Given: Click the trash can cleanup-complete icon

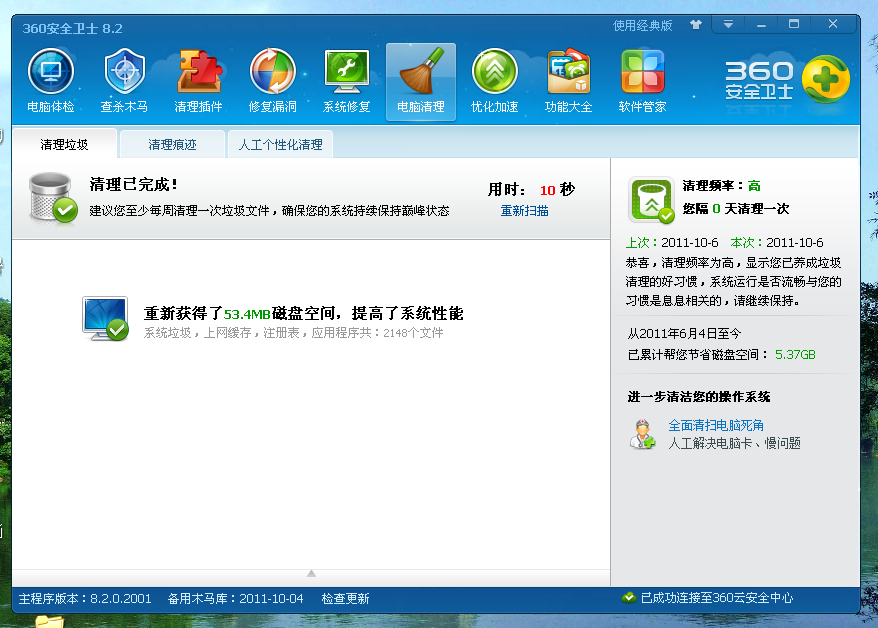Looking at the screenshot, I should coord(53,198).
